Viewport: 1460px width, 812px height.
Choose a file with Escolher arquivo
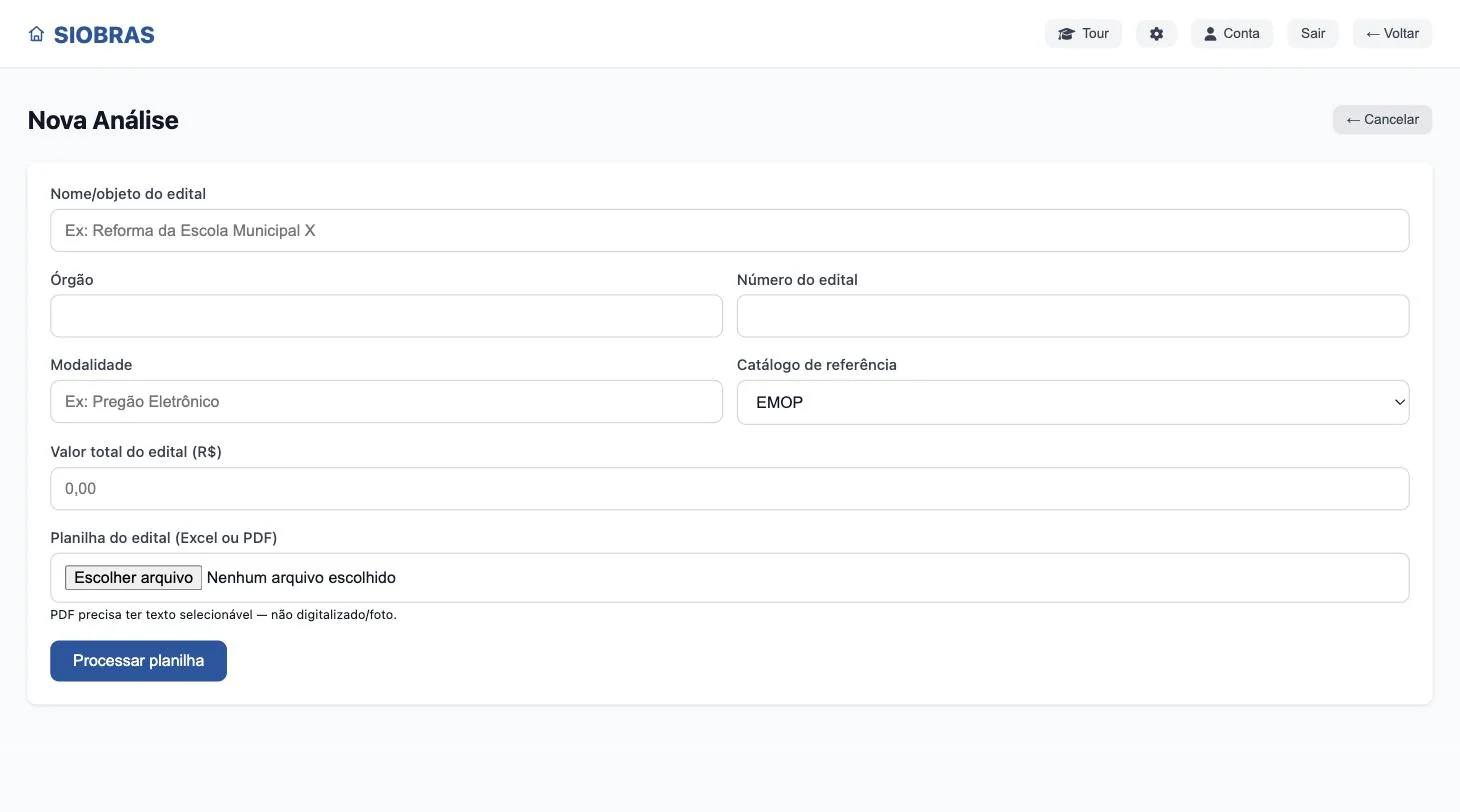coord(134,578)
